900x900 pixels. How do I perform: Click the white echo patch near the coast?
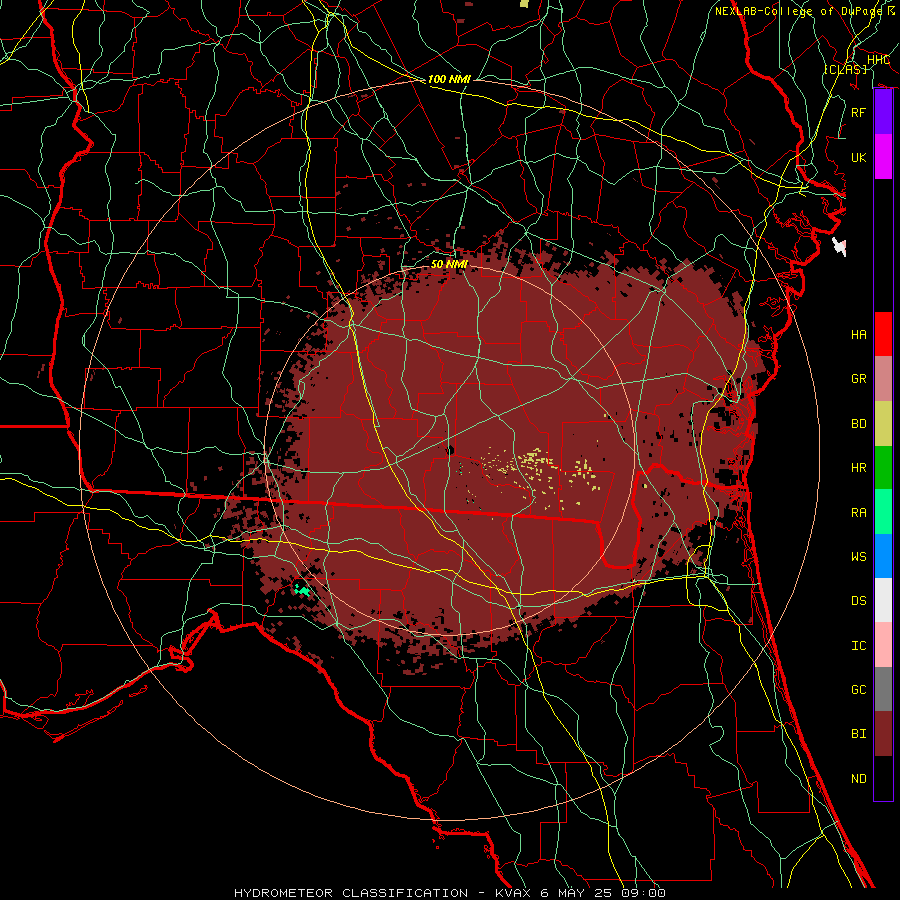pos(840,247)
